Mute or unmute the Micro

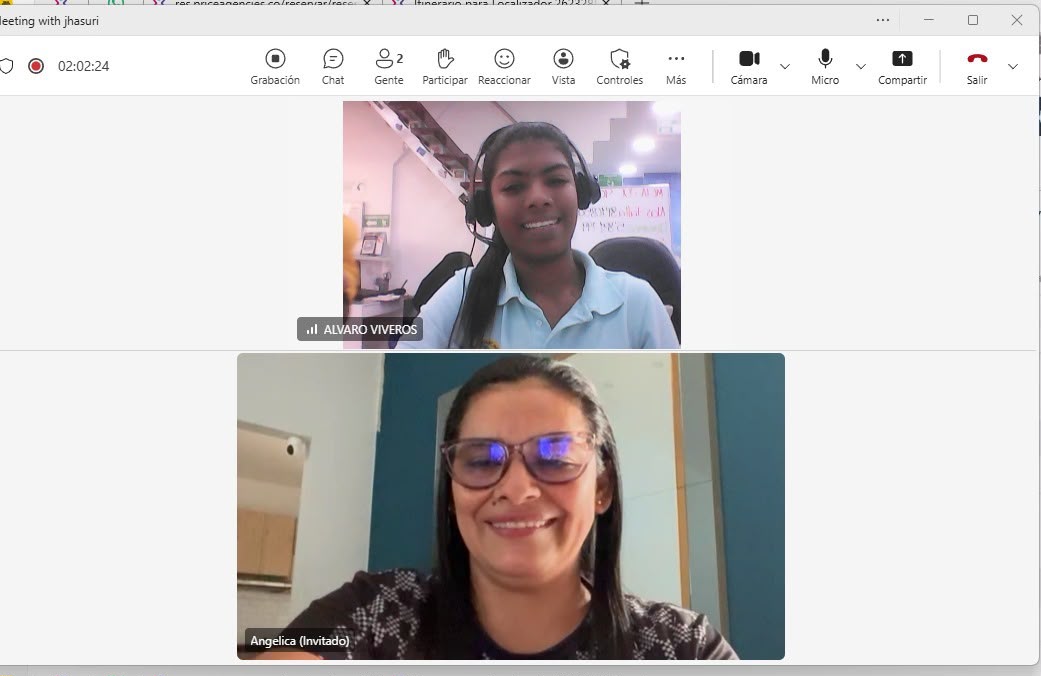pyautogui.click(x=825, y=66)
